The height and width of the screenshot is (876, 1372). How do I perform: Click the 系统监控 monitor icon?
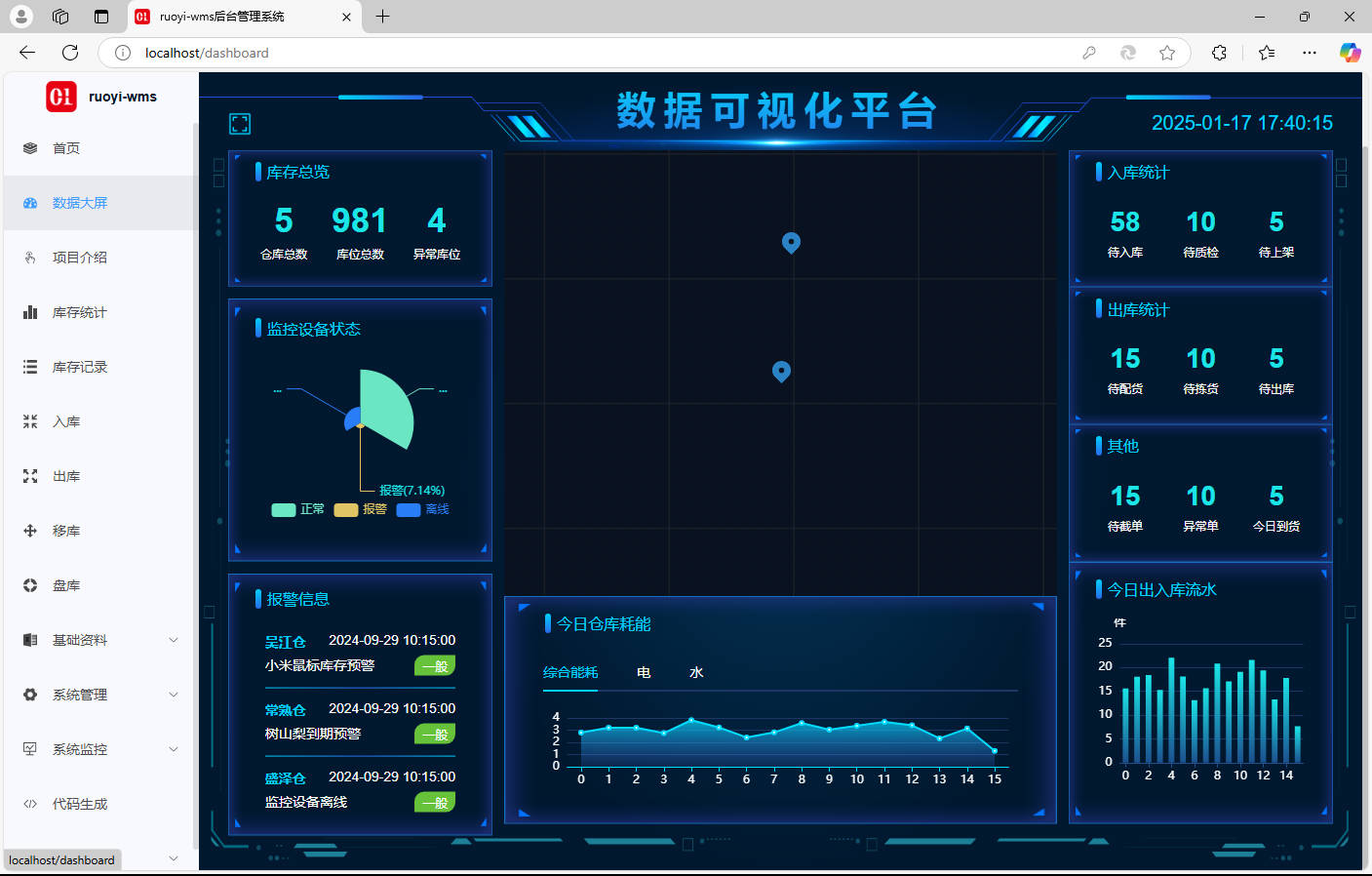pyautogui.click(x=30, y=749)
